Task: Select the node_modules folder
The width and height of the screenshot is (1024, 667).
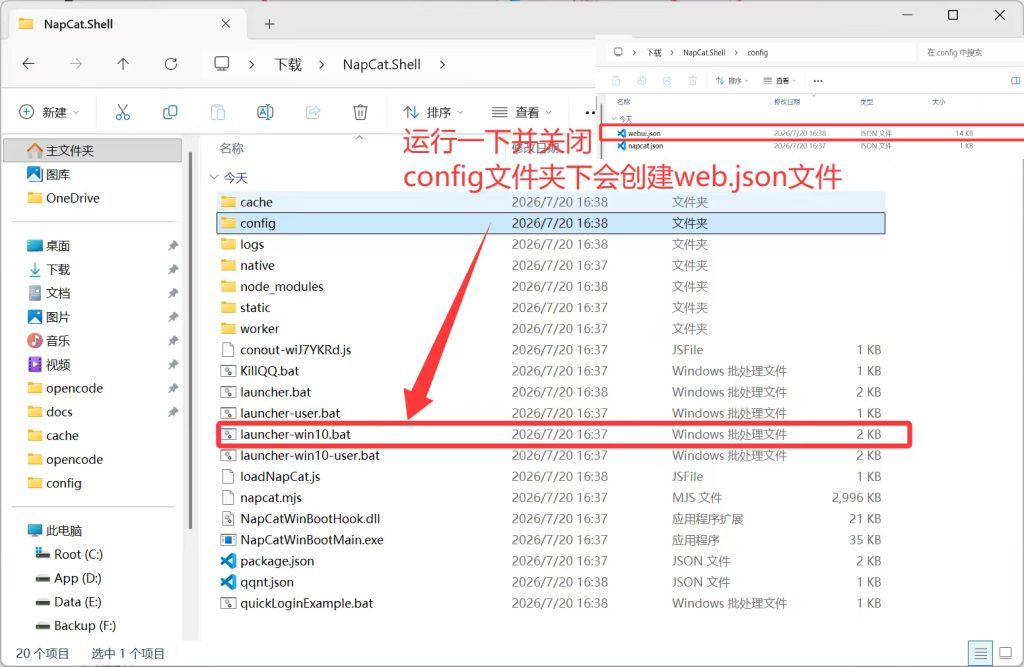Action: (551, 286)
